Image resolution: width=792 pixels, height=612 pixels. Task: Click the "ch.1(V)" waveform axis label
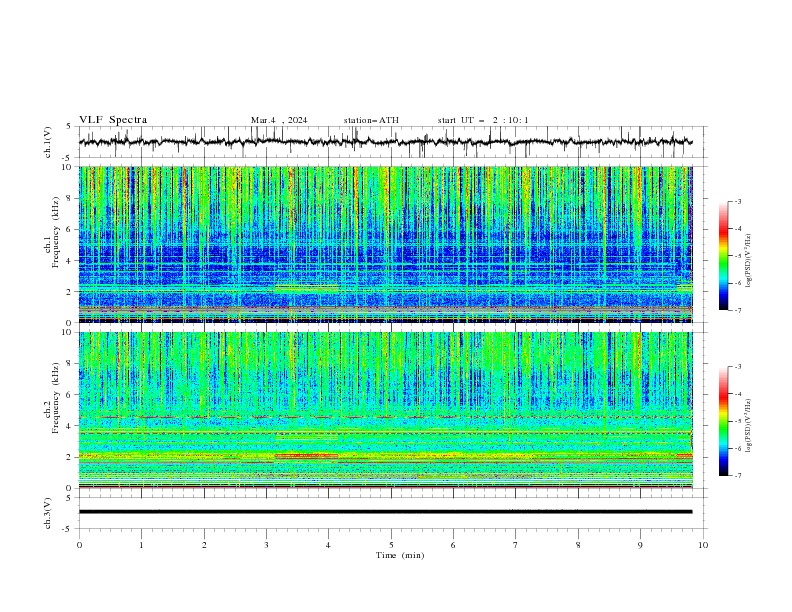pos(48,142)
